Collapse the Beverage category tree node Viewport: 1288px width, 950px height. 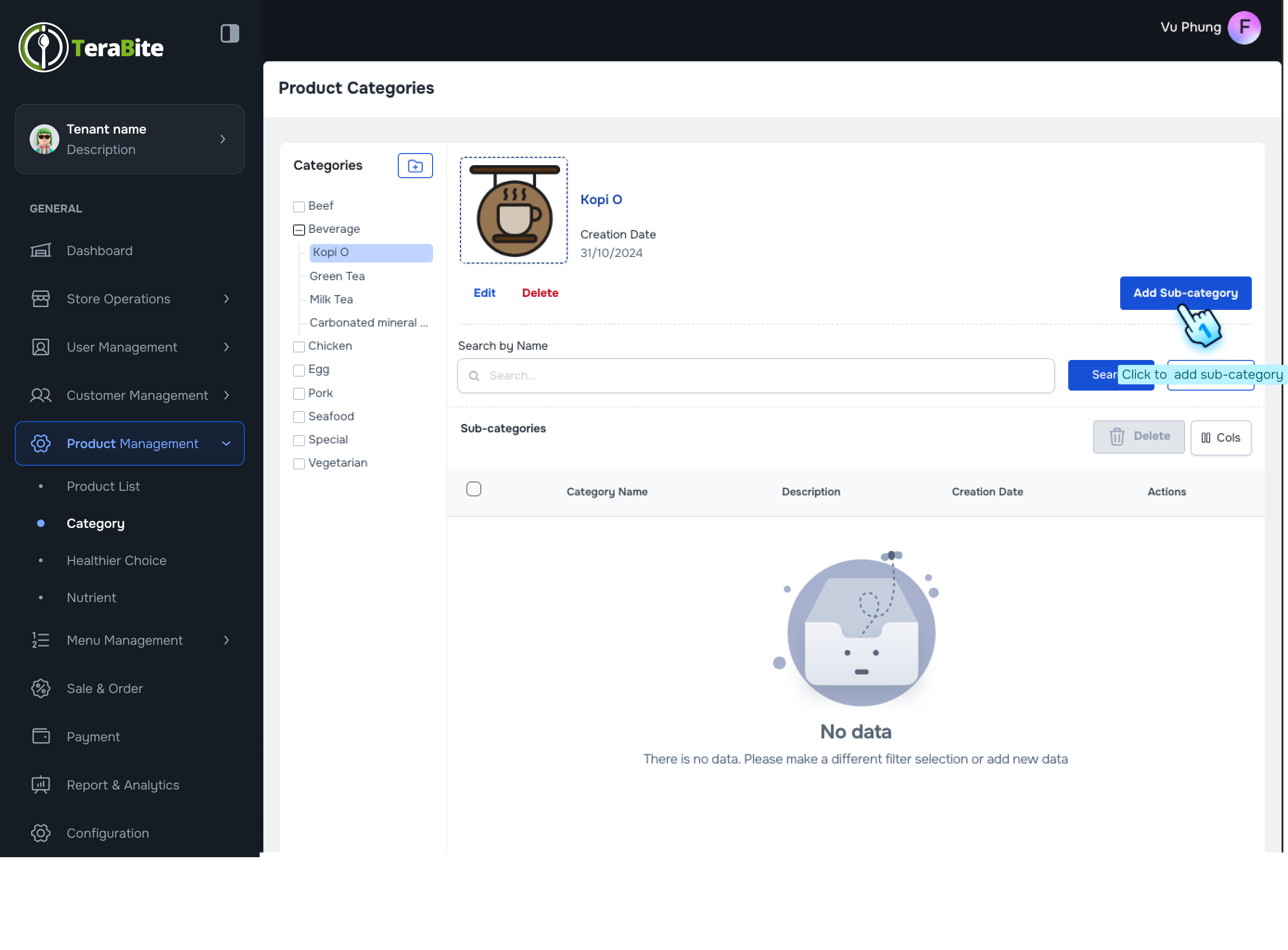(299, 230)
